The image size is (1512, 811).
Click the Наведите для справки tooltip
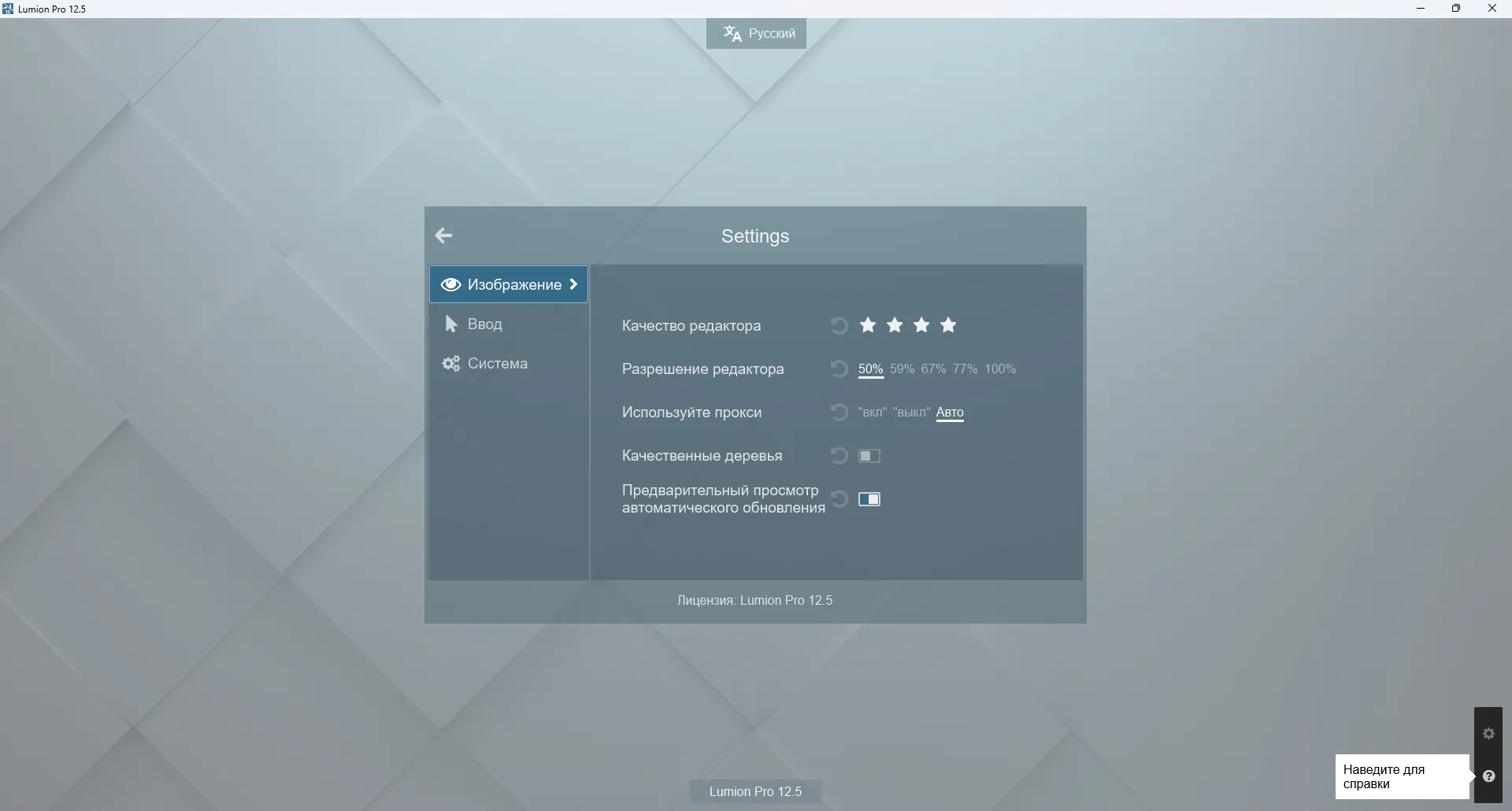click(1402, 776)
